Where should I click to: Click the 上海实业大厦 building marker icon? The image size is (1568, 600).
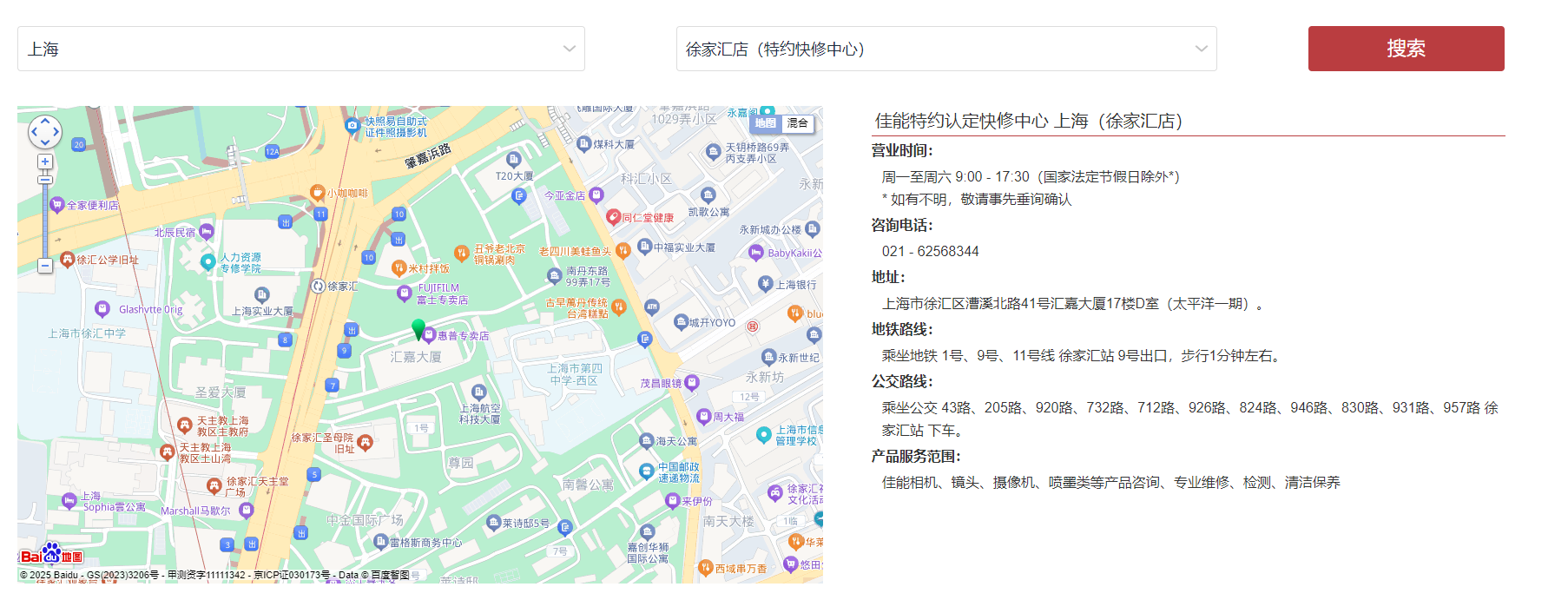tap(262, 295)
